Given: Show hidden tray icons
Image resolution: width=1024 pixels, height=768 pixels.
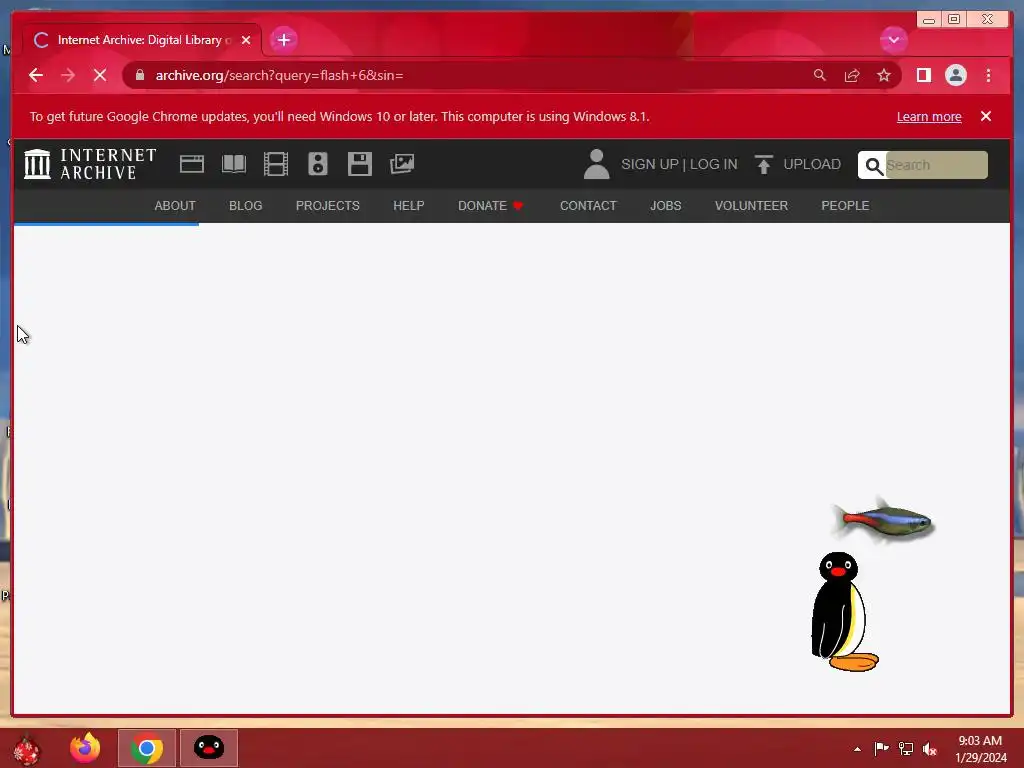Looking at the screenshot, I should click(x=857, y=749).
